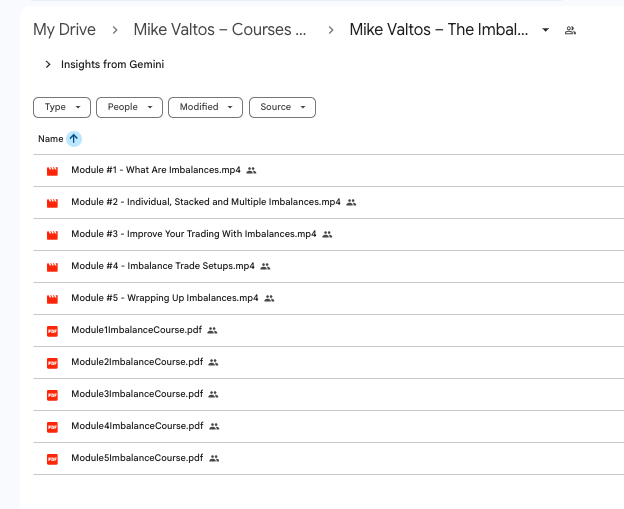Click the Name column header
The width and height of the screenshot is (624, 509).
[50, 139]
